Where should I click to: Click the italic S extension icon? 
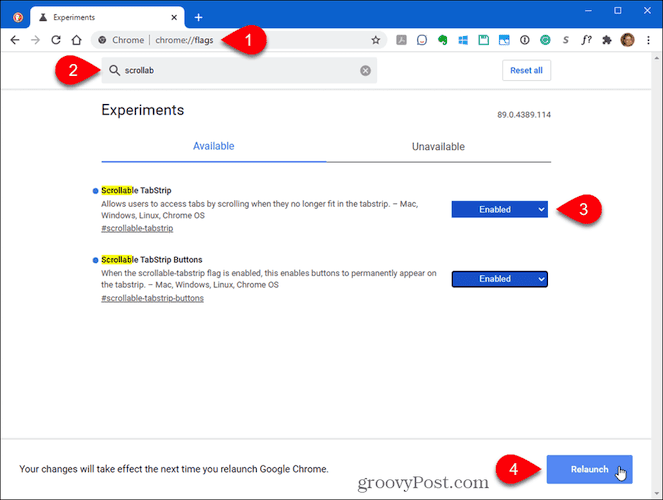click(x=566, y=40)
